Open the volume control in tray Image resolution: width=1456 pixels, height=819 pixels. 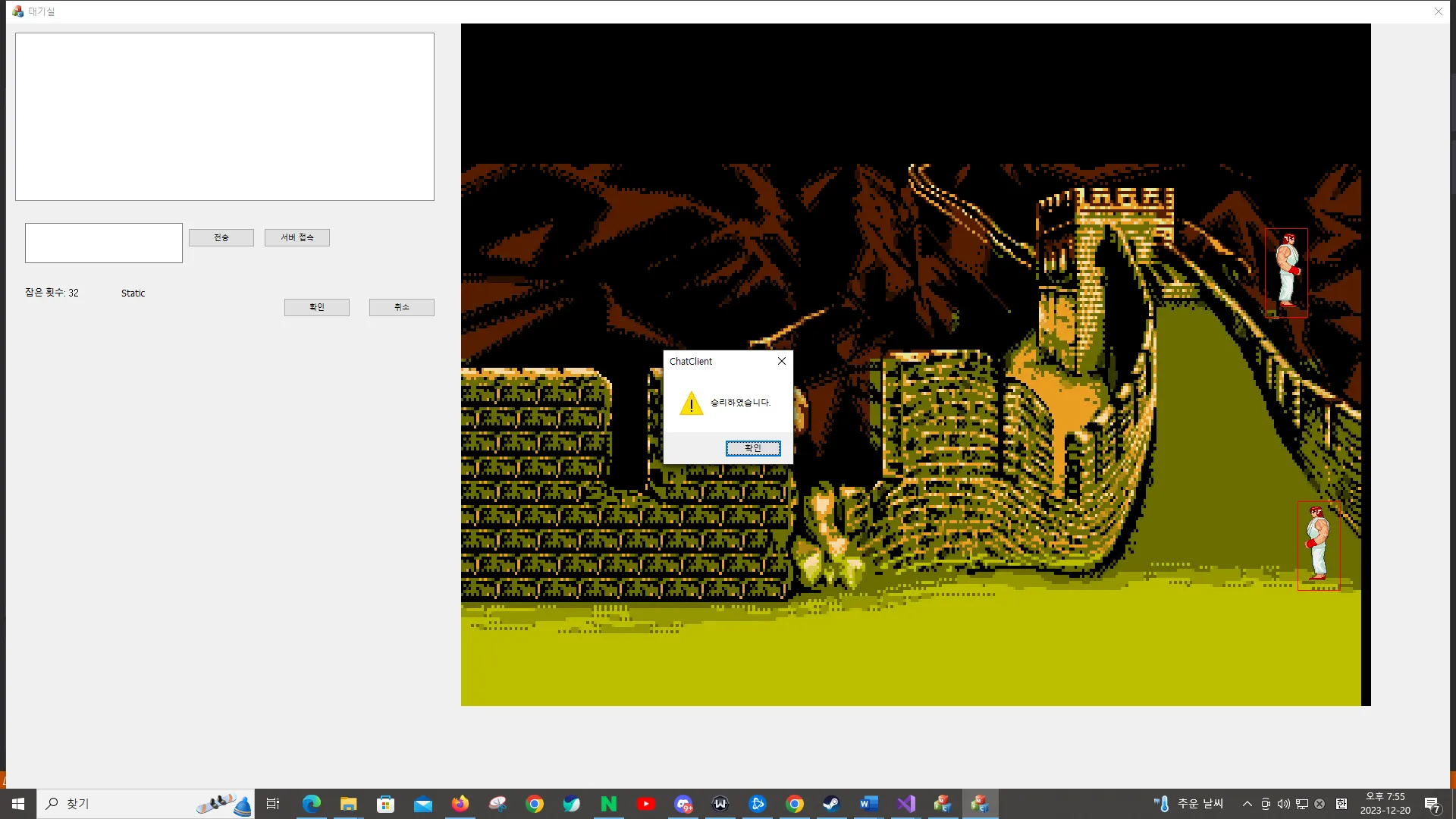1283,804
